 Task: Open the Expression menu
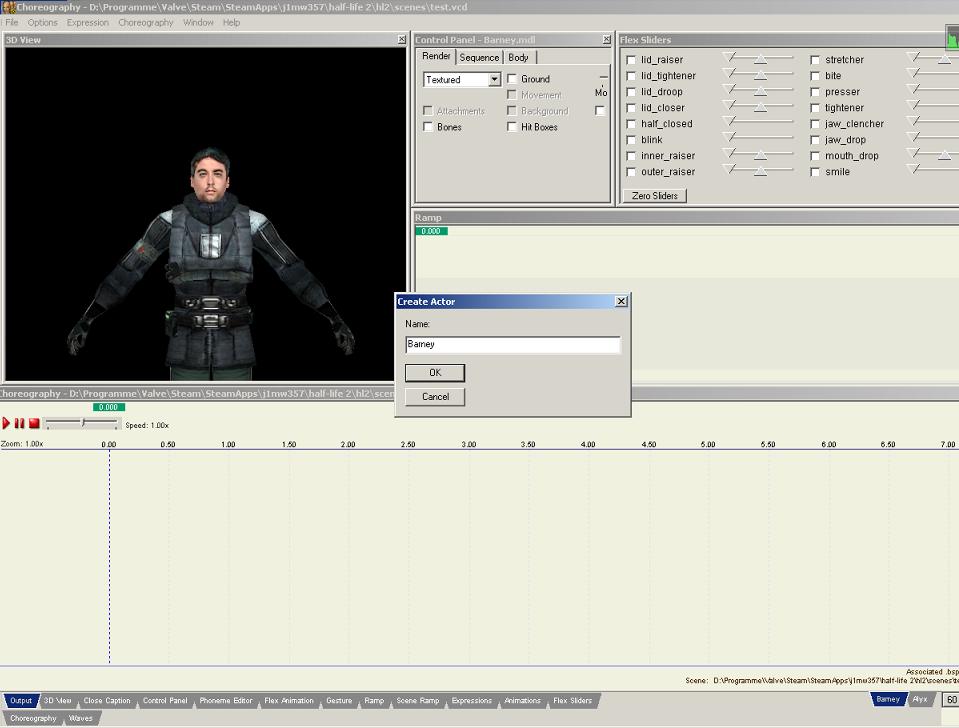click(87, 23)
